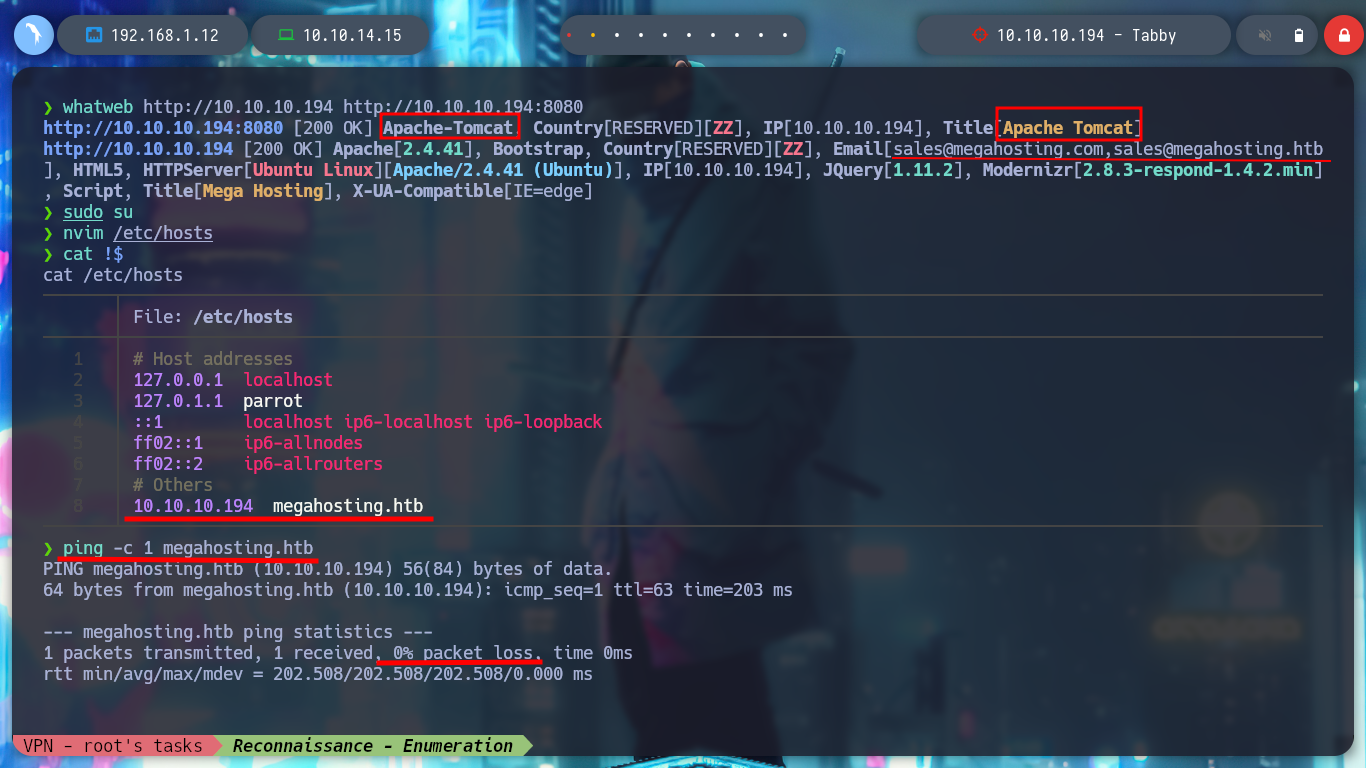Click the "ip6-allnodes" host entry
This screenshot has width=1366, height=768.
coord(303,443)
